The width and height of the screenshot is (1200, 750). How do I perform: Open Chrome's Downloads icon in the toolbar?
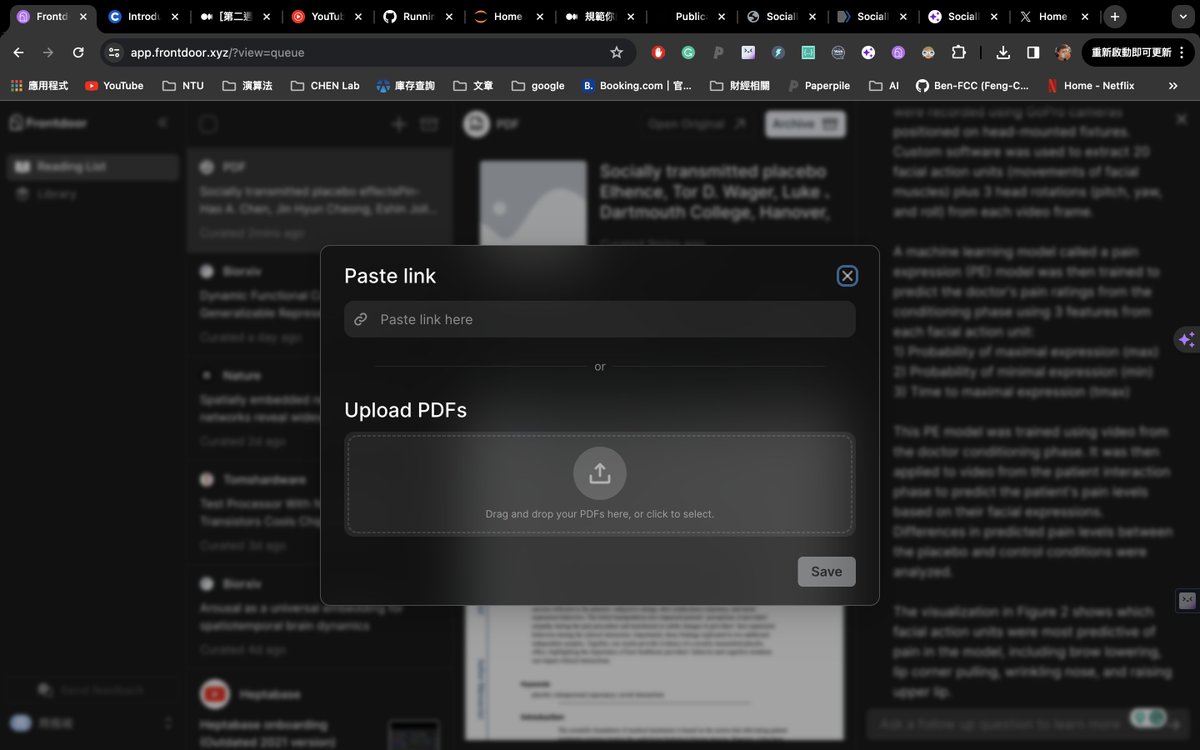[x=1003, y=51]
